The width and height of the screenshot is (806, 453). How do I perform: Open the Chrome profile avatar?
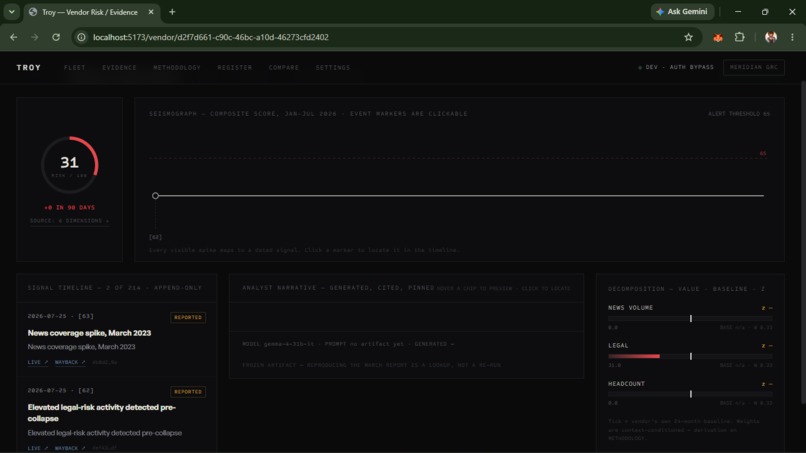pos(771,37)
